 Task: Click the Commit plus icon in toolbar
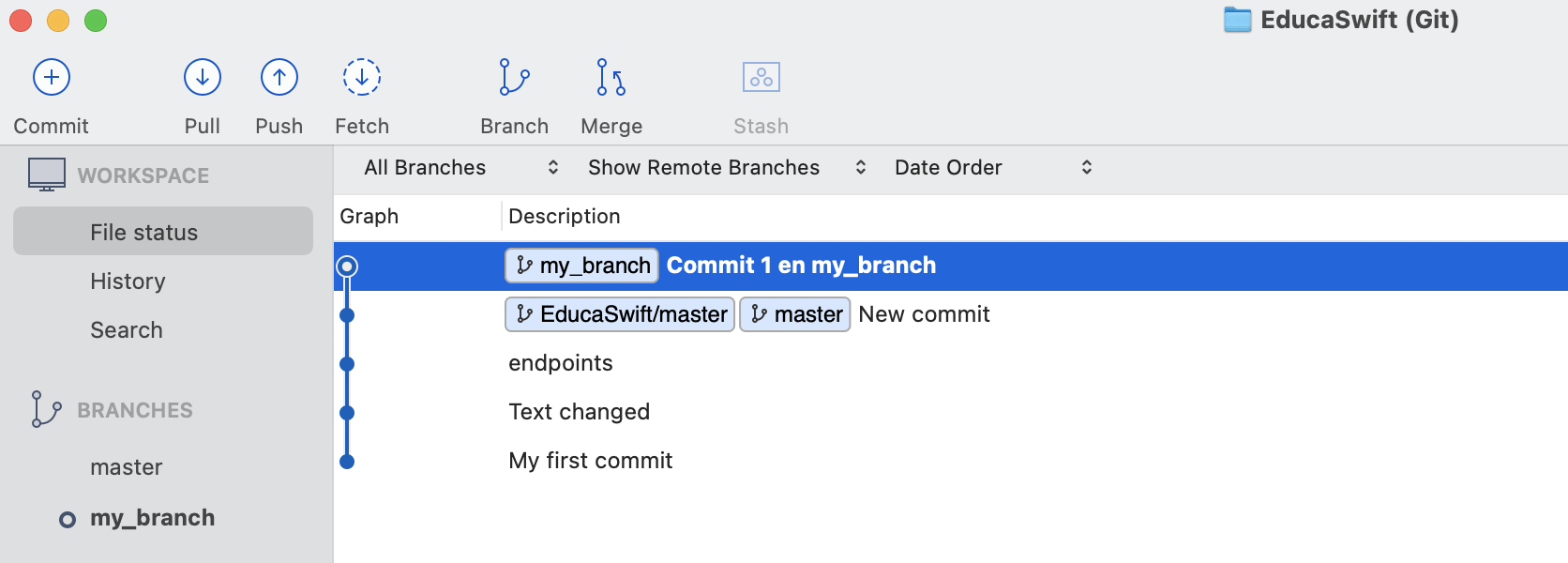52,77
